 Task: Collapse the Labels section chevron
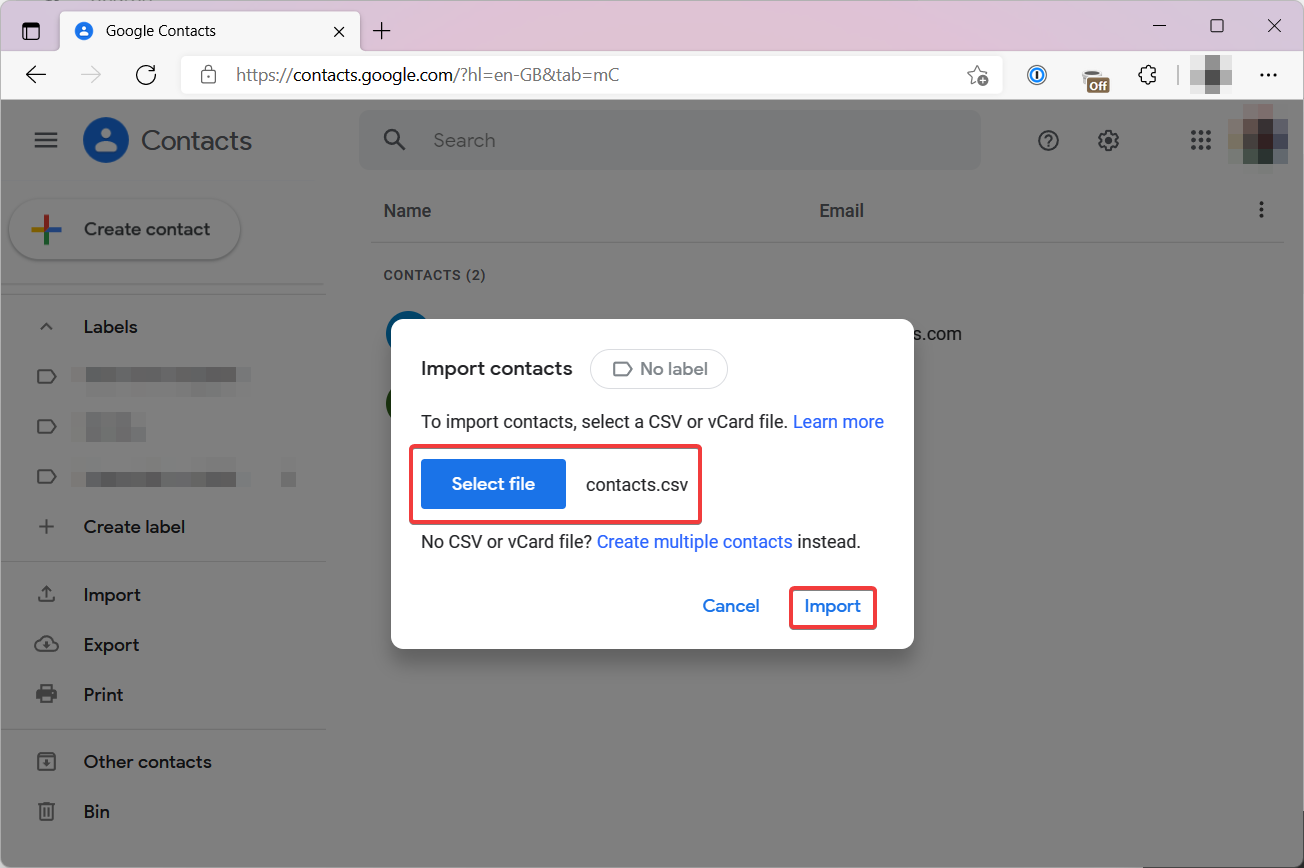point(46,327)
